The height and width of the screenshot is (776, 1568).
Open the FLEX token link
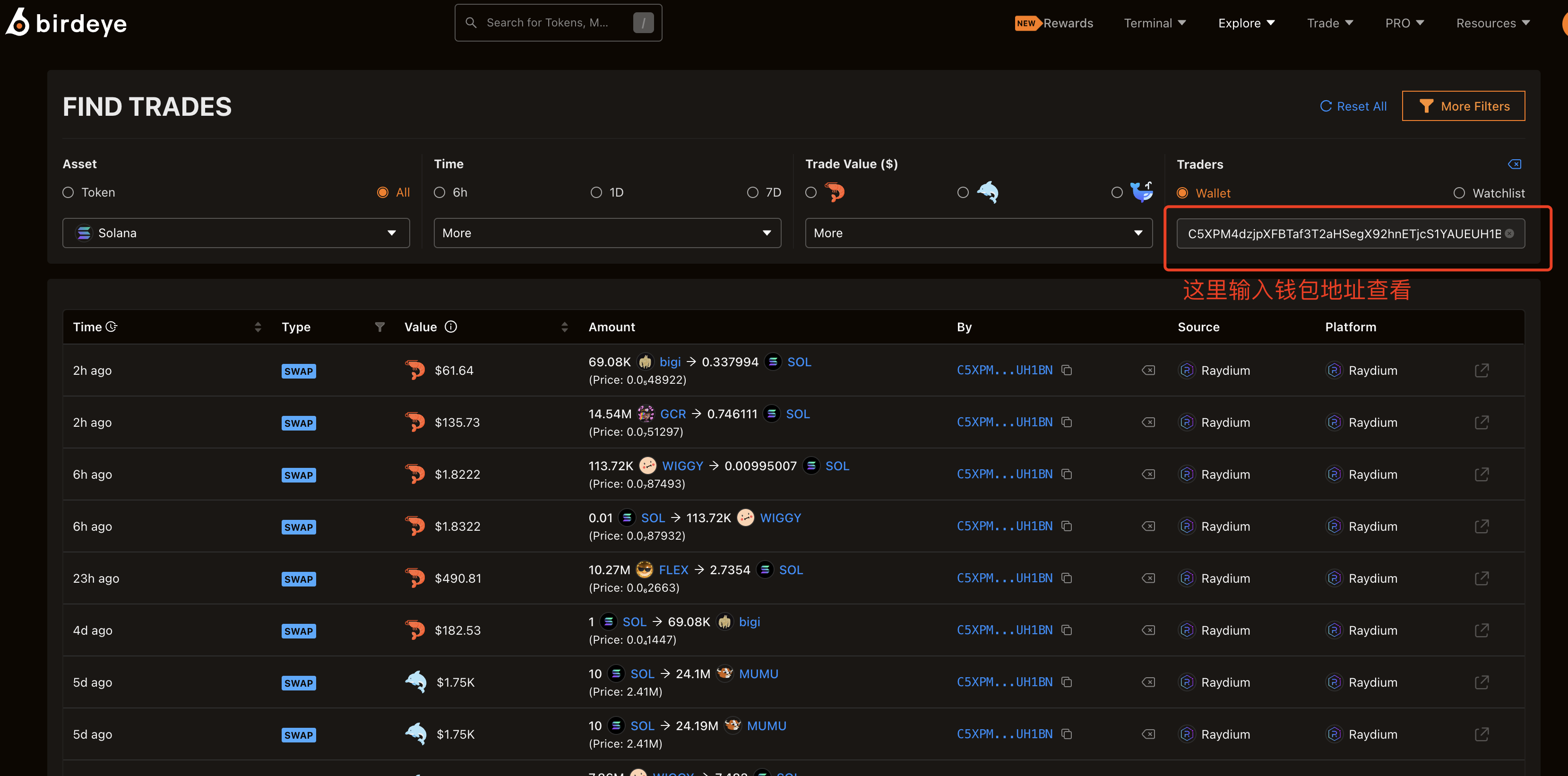coord(673,569)
